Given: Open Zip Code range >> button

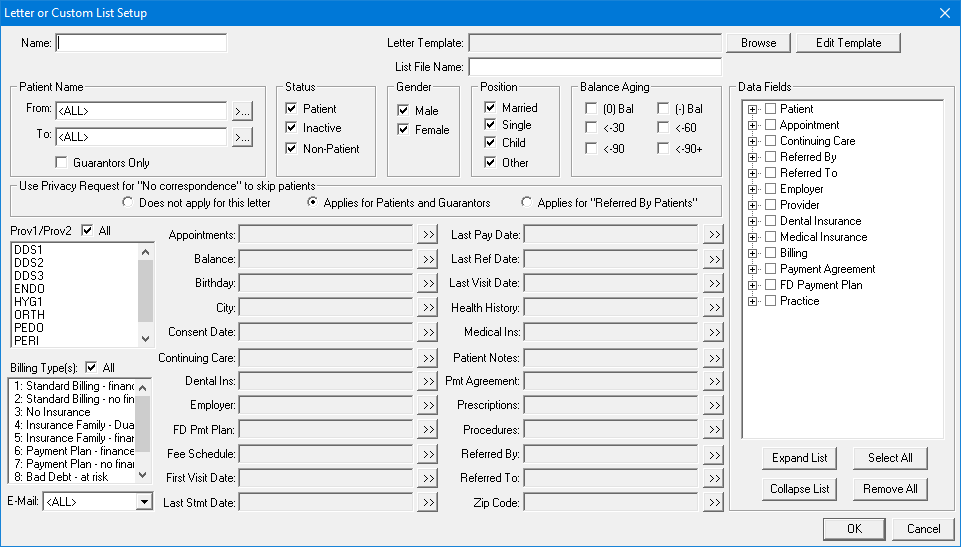Looking at the screenshot, I should [712, 503].
